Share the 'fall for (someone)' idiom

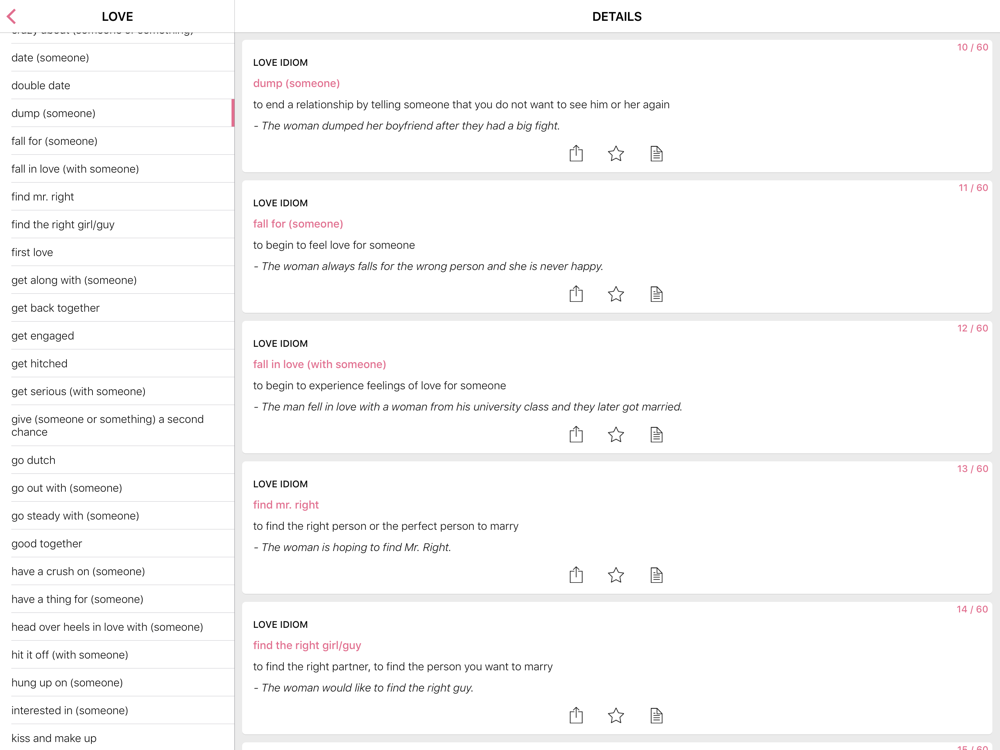[576, 294]
